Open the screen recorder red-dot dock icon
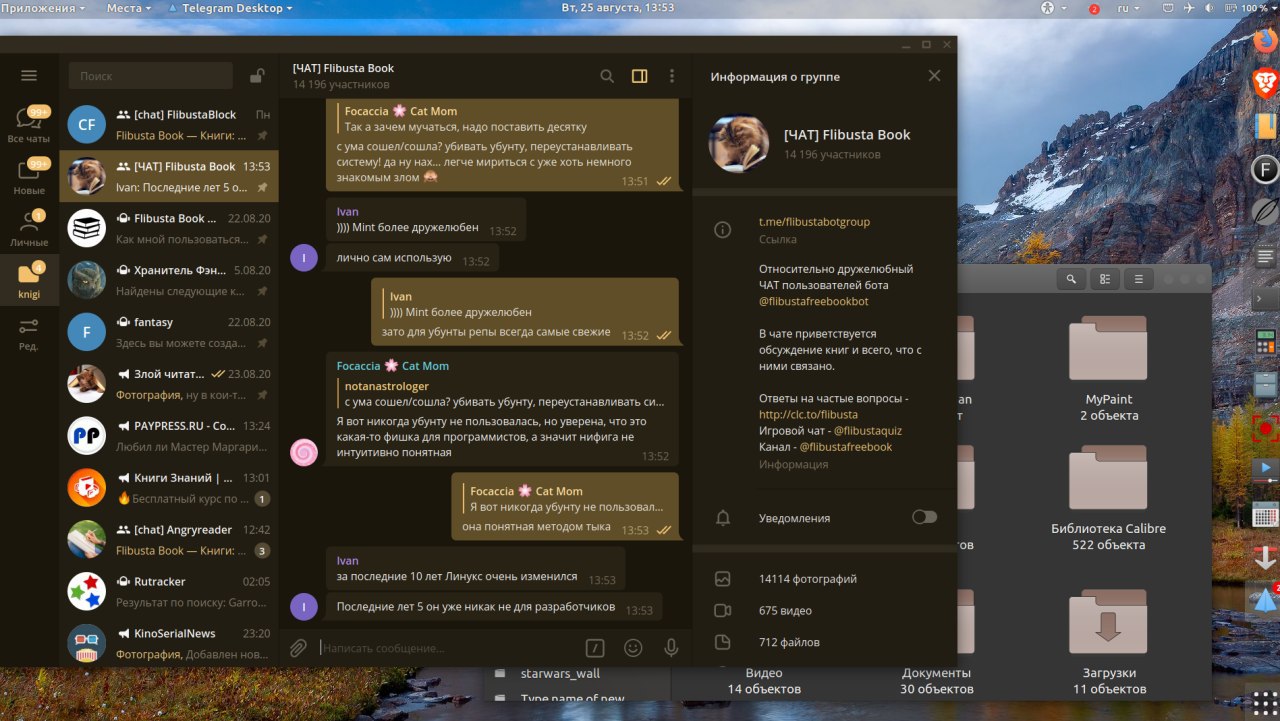This screenshot has height=721, width=1280. (1265, 428)
